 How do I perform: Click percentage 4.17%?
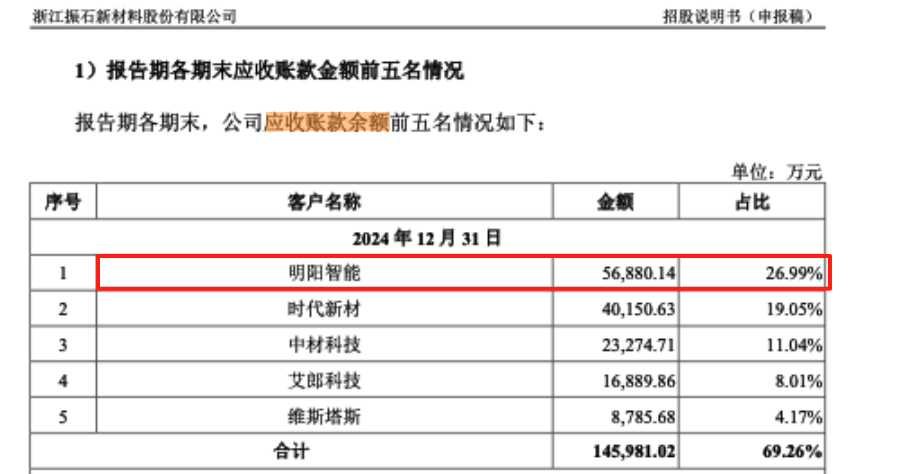point(799,417)
